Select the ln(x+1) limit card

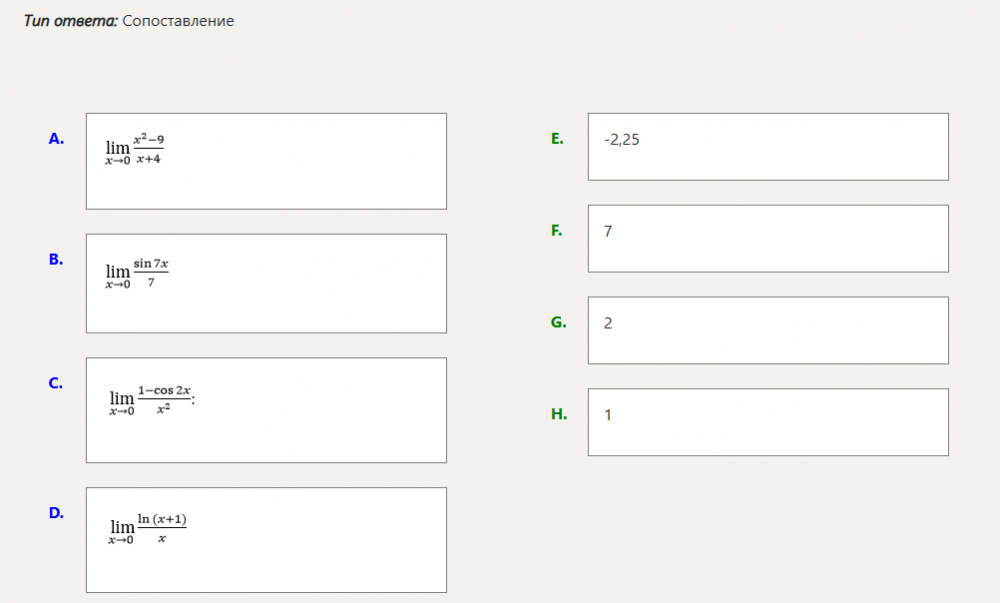pos(266,540)
